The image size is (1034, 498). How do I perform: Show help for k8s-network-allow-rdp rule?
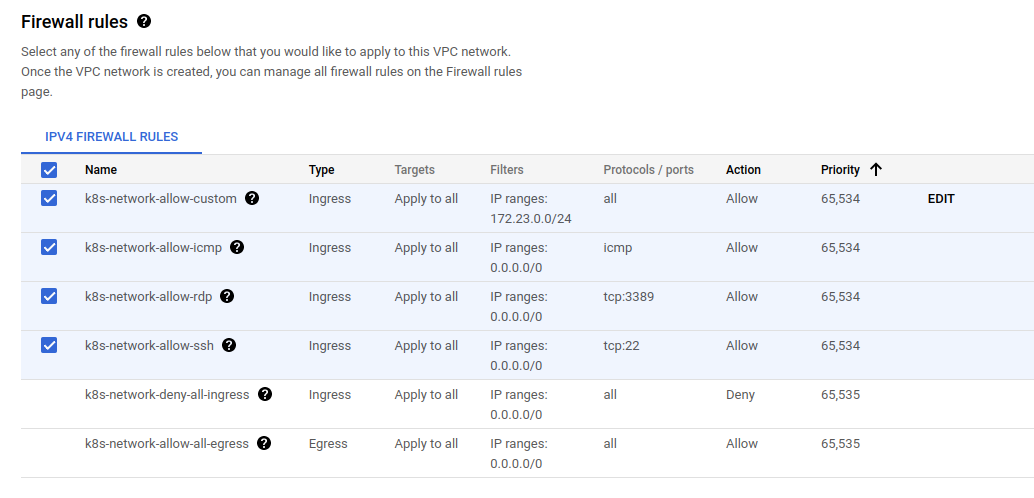pyautogui.click(x=227, y=296)
